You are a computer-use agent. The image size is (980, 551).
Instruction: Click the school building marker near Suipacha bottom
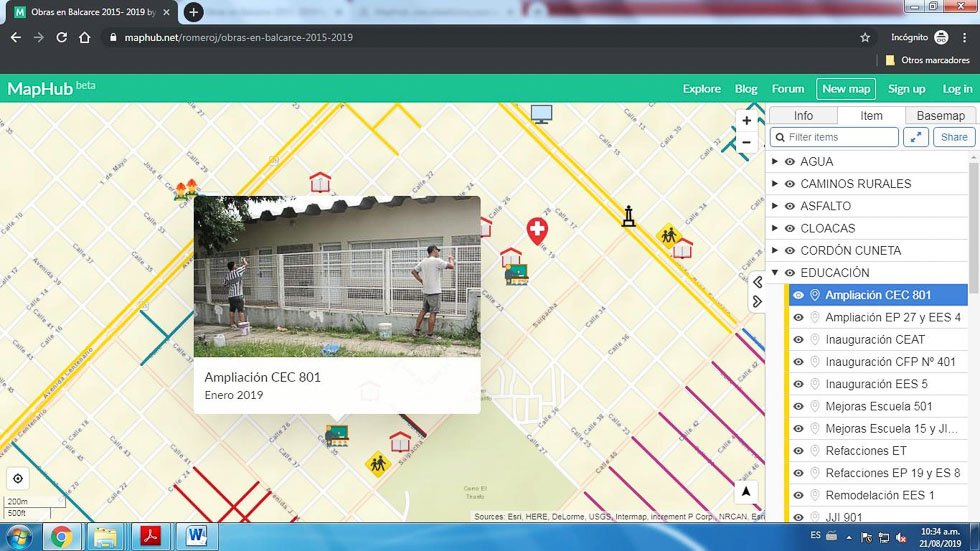click(x=400, y=442)
